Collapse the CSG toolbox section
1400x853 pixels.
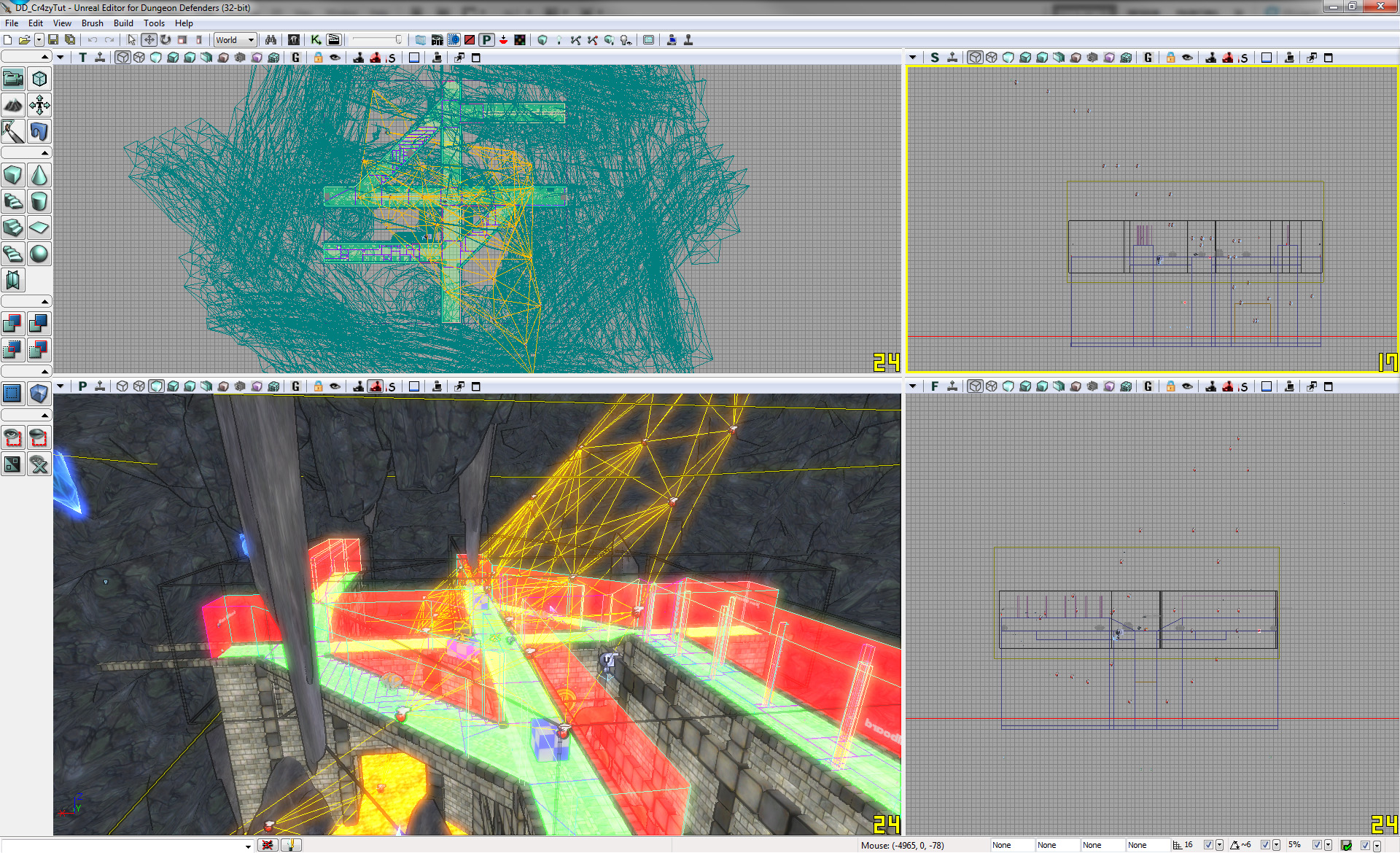26,302
